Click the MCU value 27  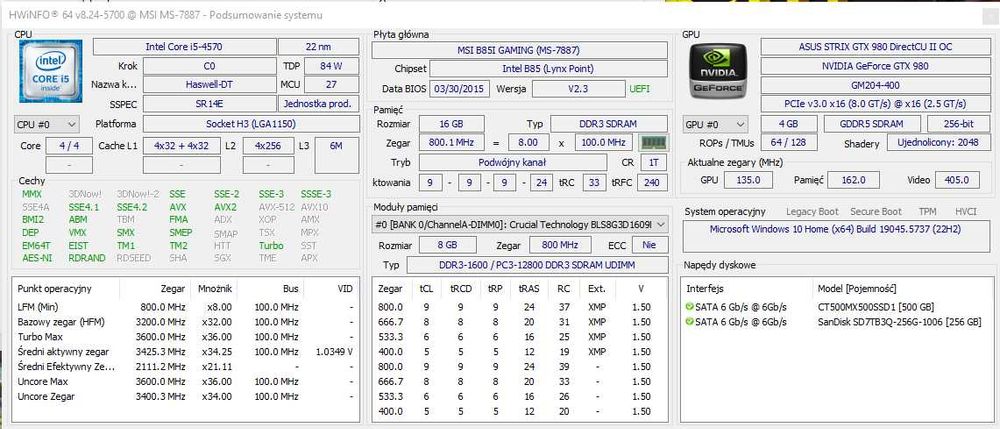coord(332,84)
